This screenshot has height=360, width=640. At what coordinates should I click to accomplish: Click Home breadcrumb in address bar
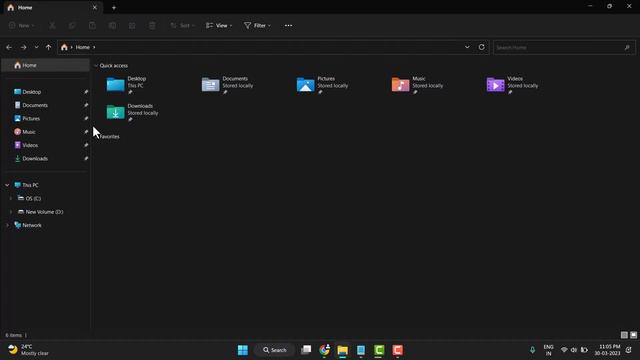point(82,47)
